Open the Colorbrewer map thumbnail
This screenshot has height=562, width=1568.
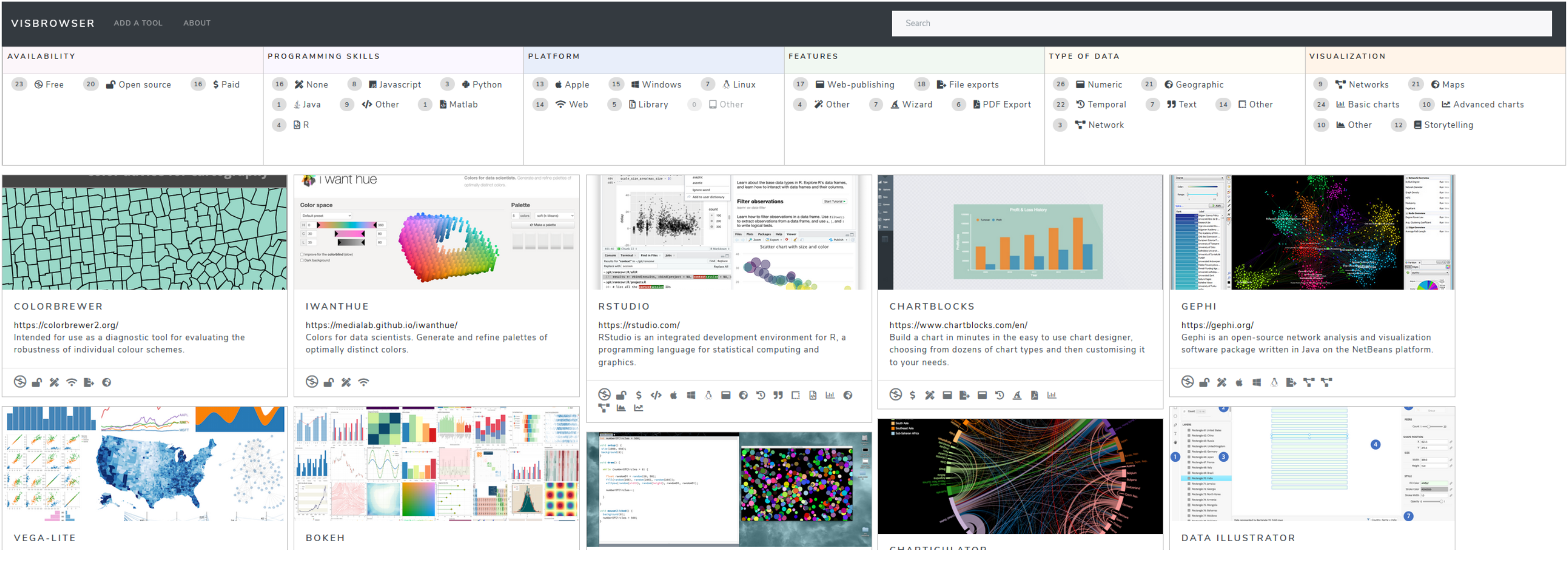click(145, 232)
